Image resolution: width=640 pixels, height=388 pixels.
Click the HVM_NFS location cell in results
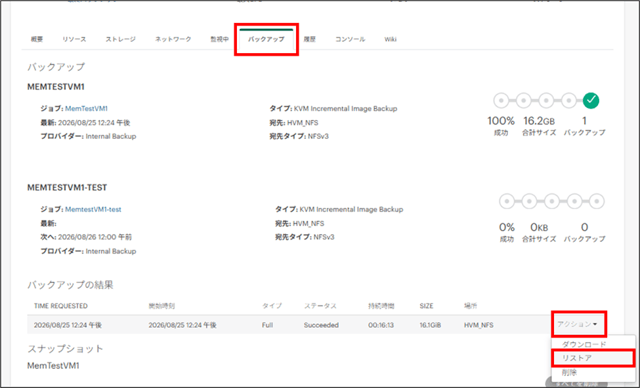[x=478, y=325]
